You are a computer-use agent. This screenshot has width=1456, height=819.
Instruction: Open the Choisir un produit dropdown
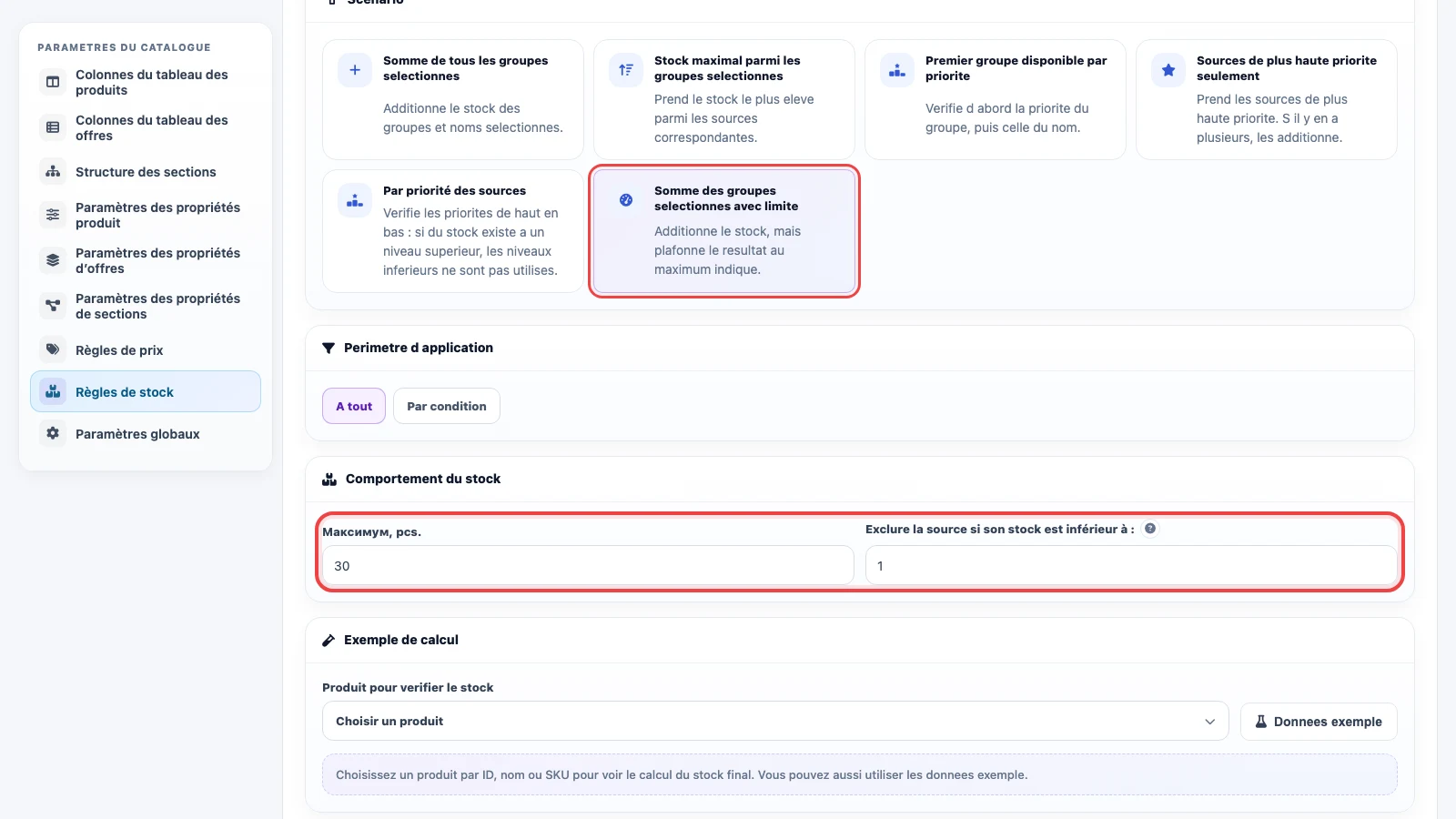coord(775,721)
